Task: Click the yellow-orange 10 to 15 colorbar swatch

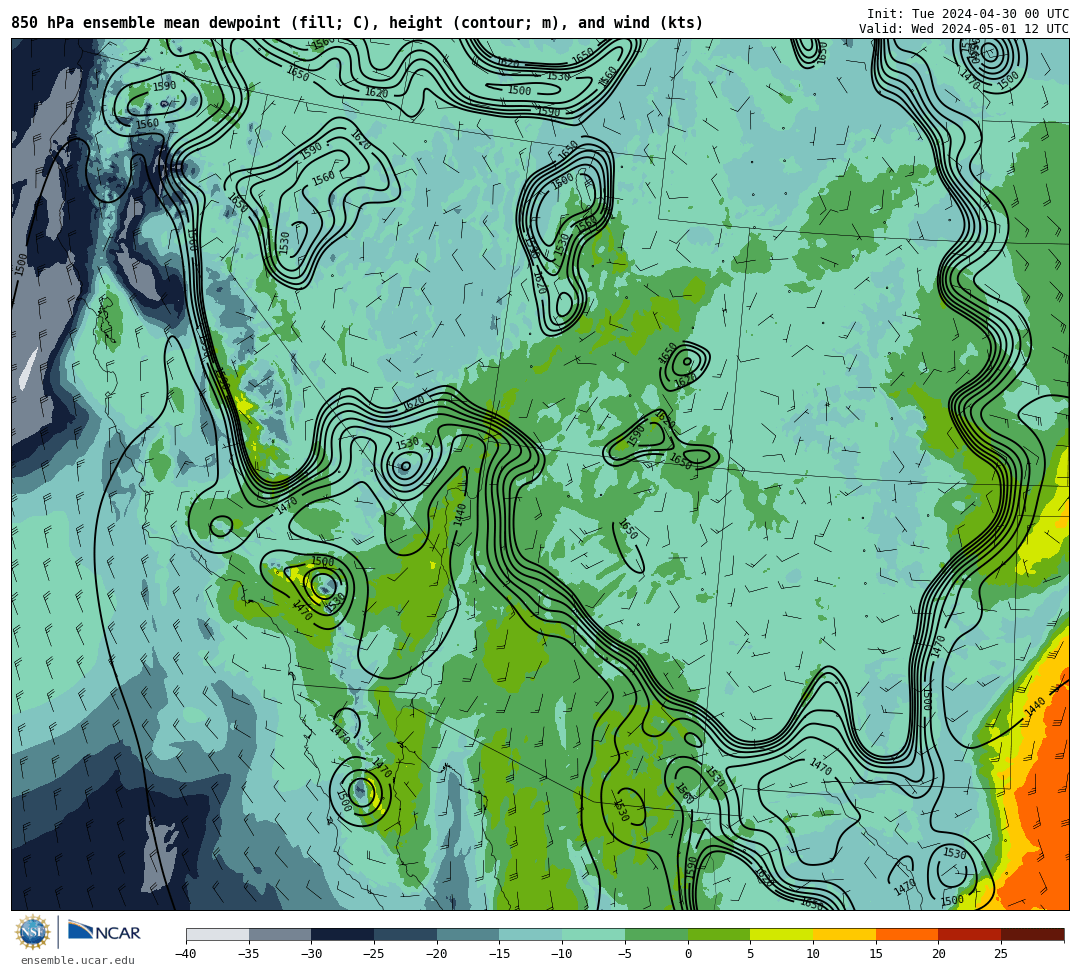Action: 844,934
